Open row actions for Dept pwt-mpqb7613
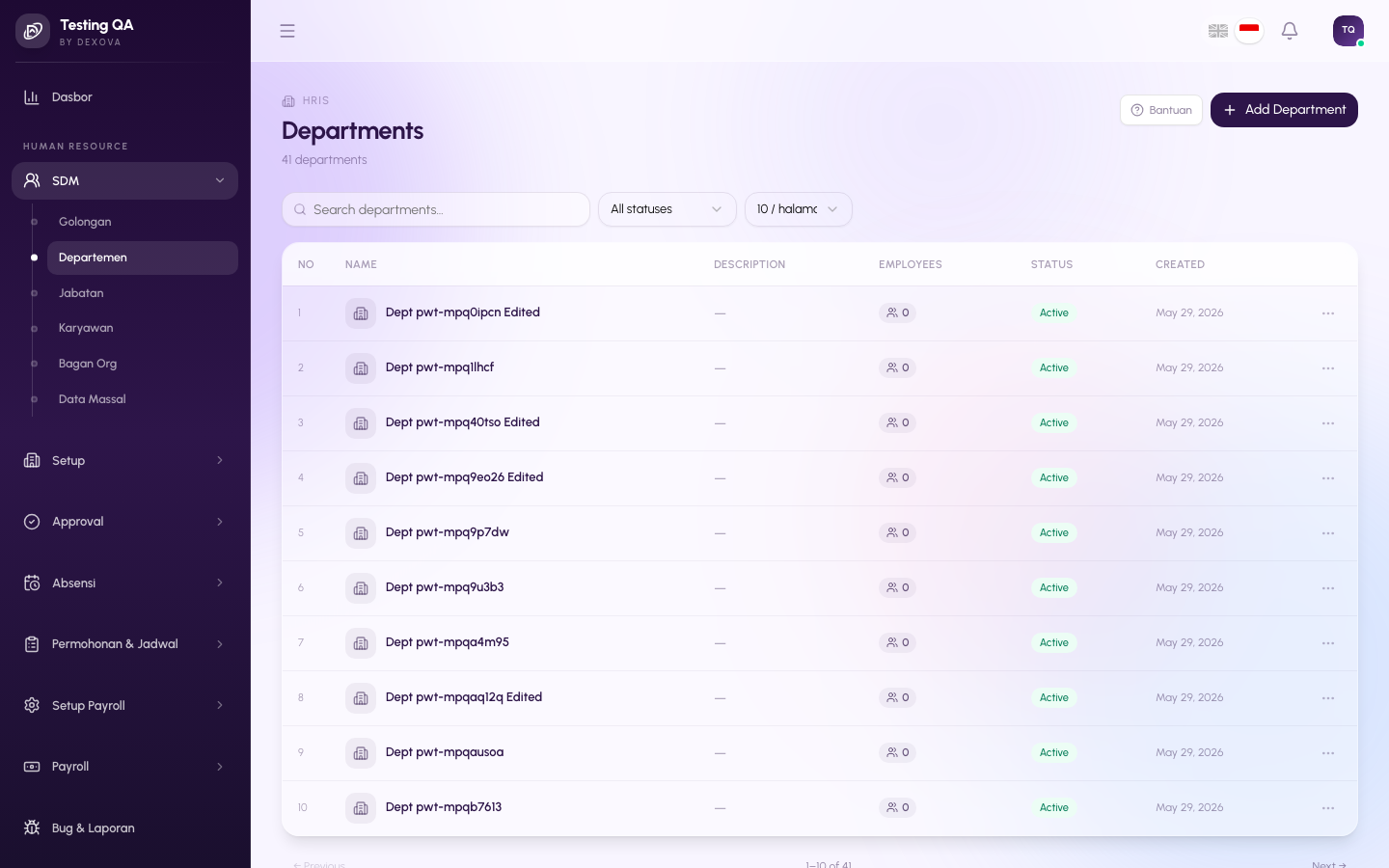1389x868 pixels. pyautogui.click(x=1328, y=808)
